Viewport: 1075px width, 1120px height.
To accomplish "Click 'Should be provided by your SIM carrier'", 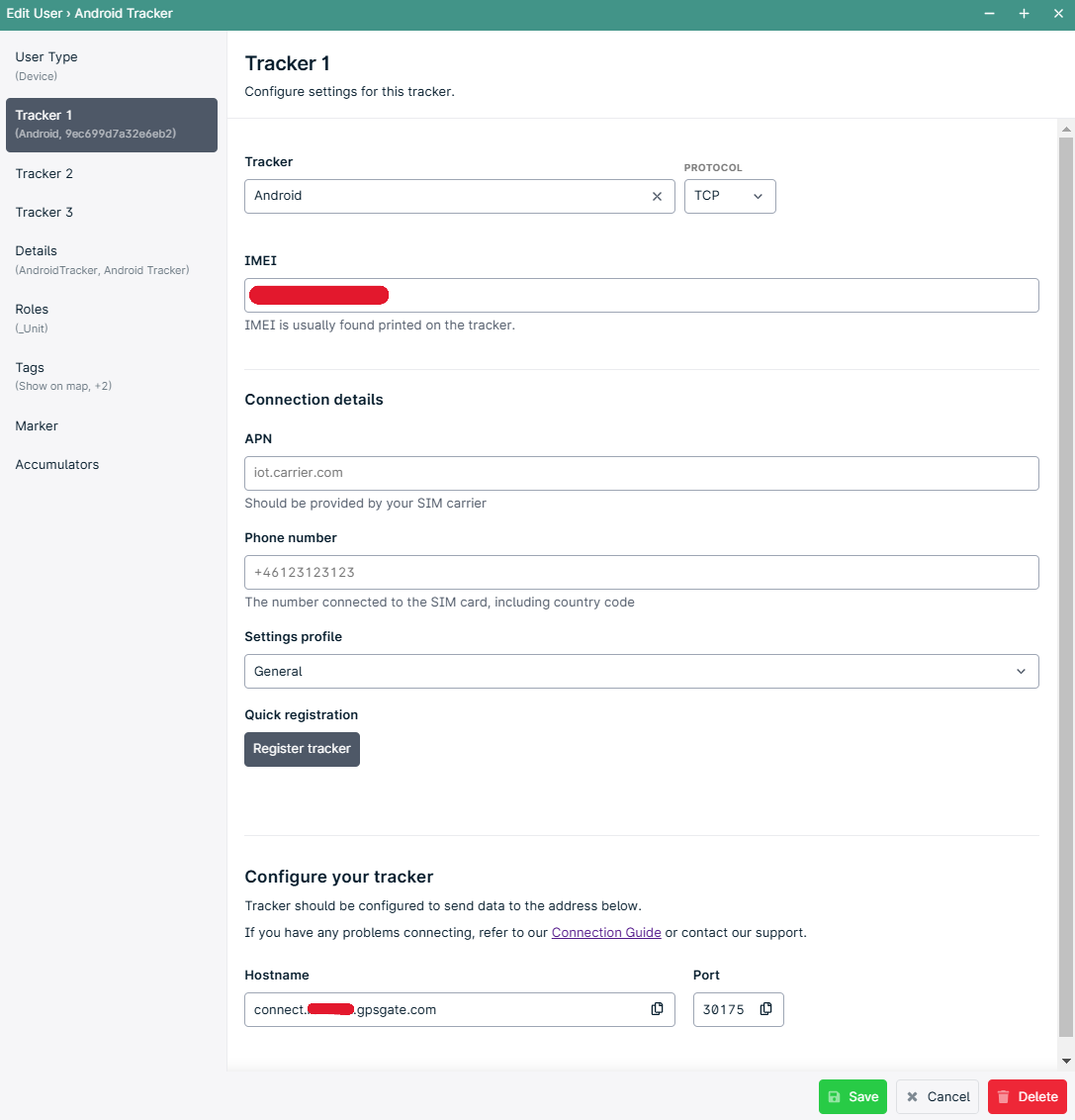I will (366, 503).
